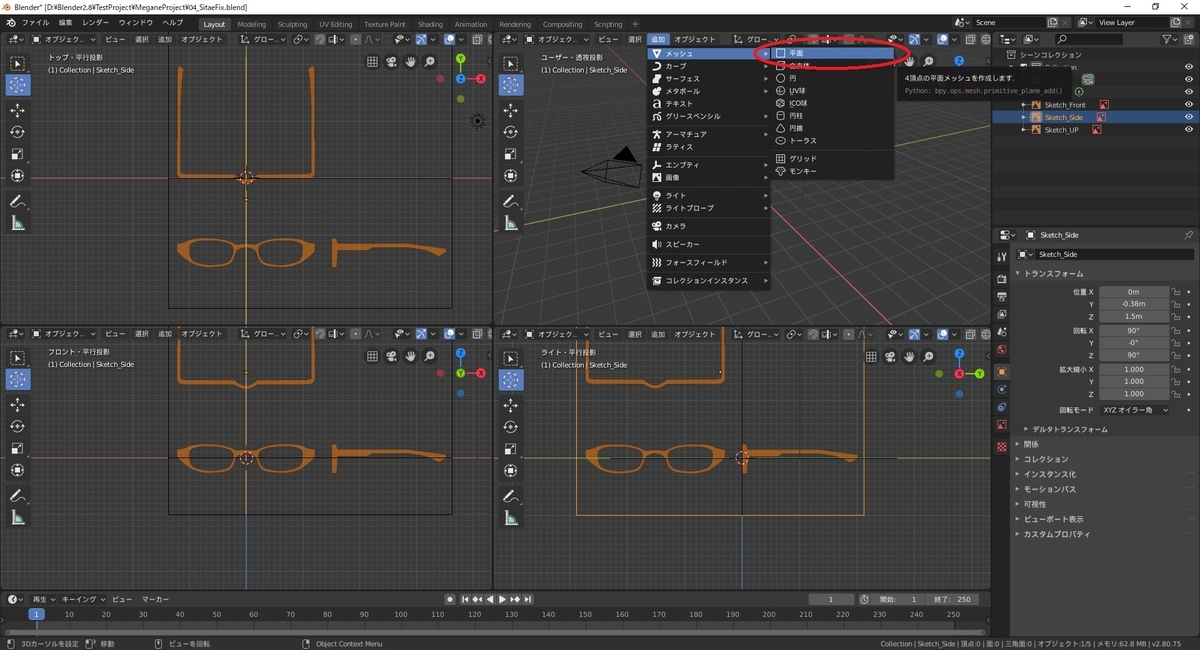Choose the move tool in top view

(x=18, y=110)
